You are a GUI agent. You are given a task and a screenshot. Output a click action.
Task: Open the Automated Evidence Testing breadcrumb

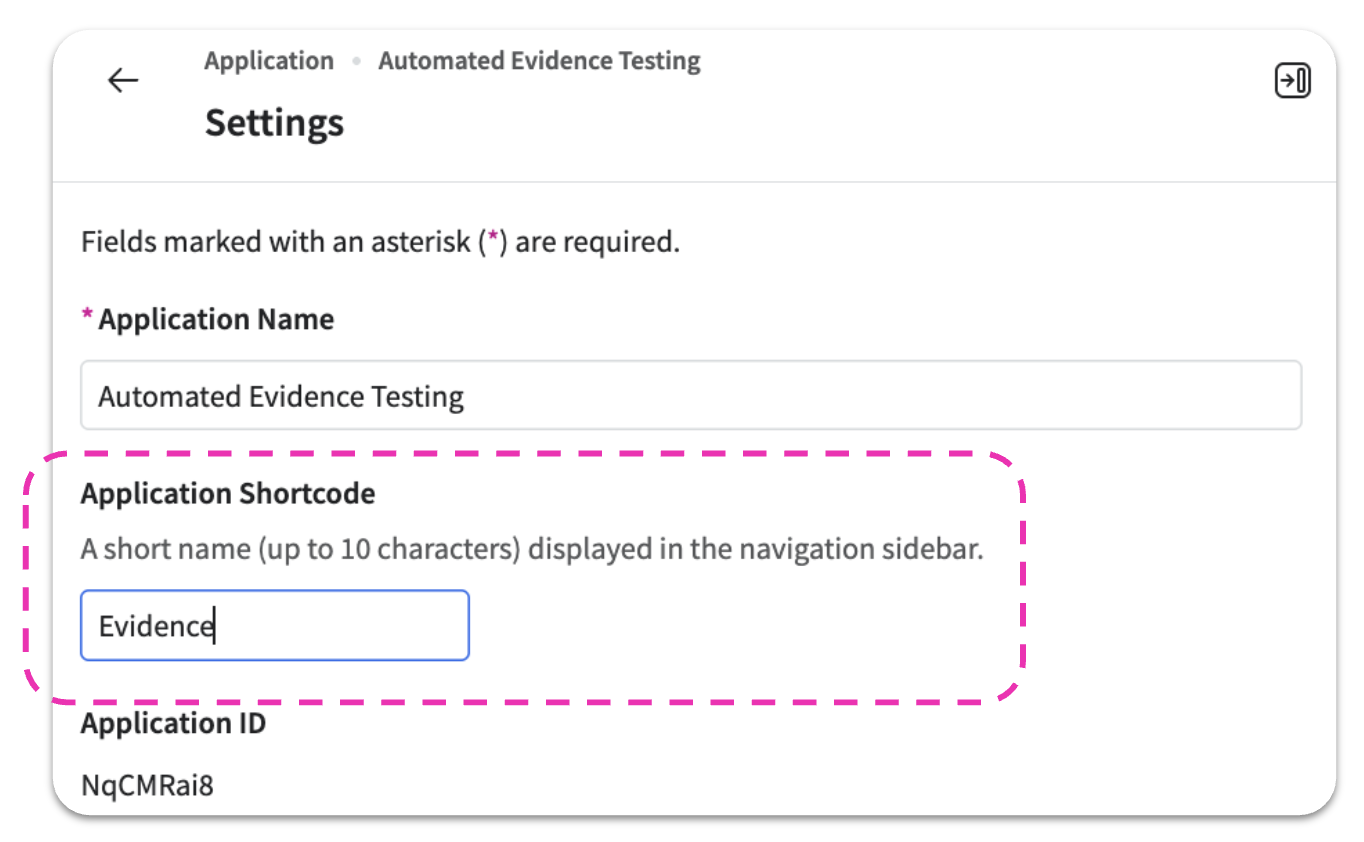point(539,61)
